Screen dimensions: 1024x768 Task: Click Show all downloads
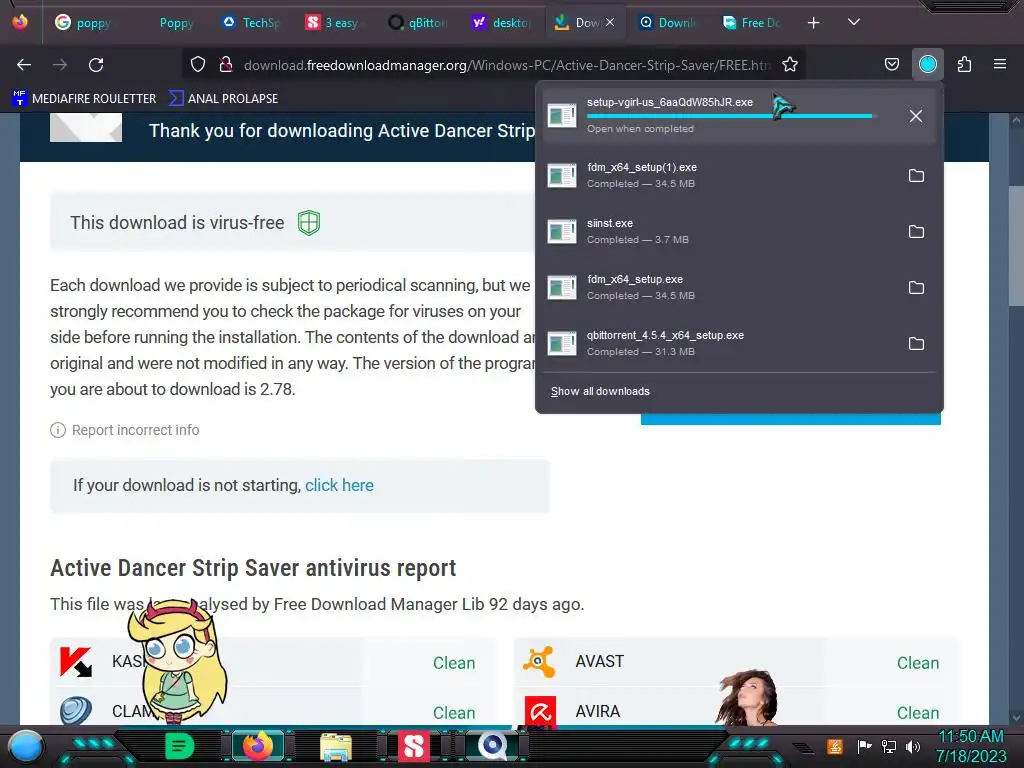pos(600,391)
